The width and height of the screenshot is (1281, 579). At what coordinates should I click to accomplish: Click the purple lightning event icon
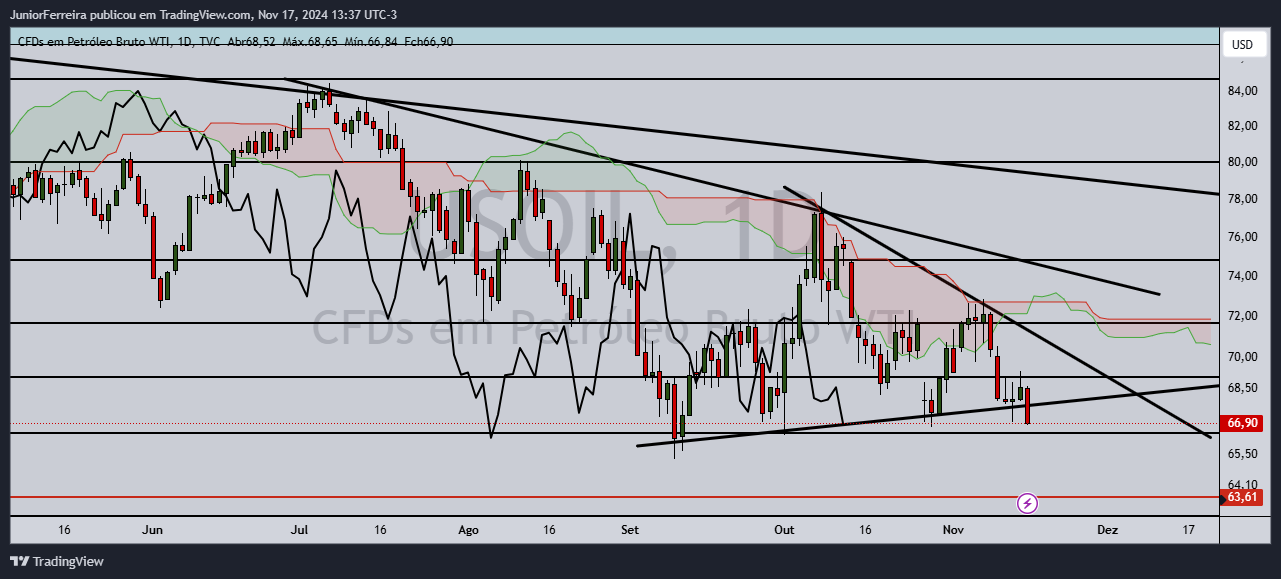[x=1027, y=503]
